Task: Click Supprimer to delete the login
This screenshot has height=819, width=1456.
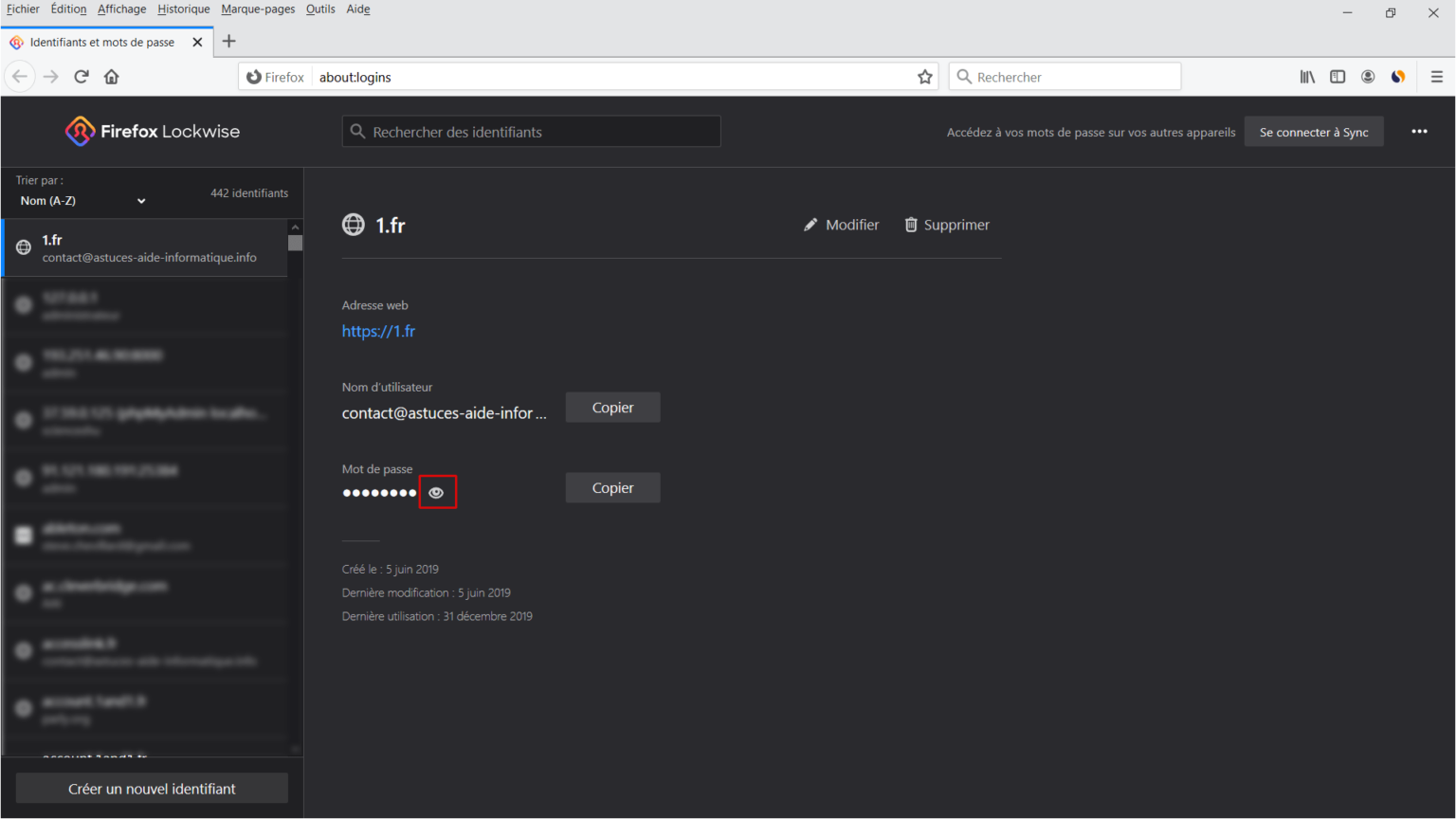Action: [x=946, y=225]
